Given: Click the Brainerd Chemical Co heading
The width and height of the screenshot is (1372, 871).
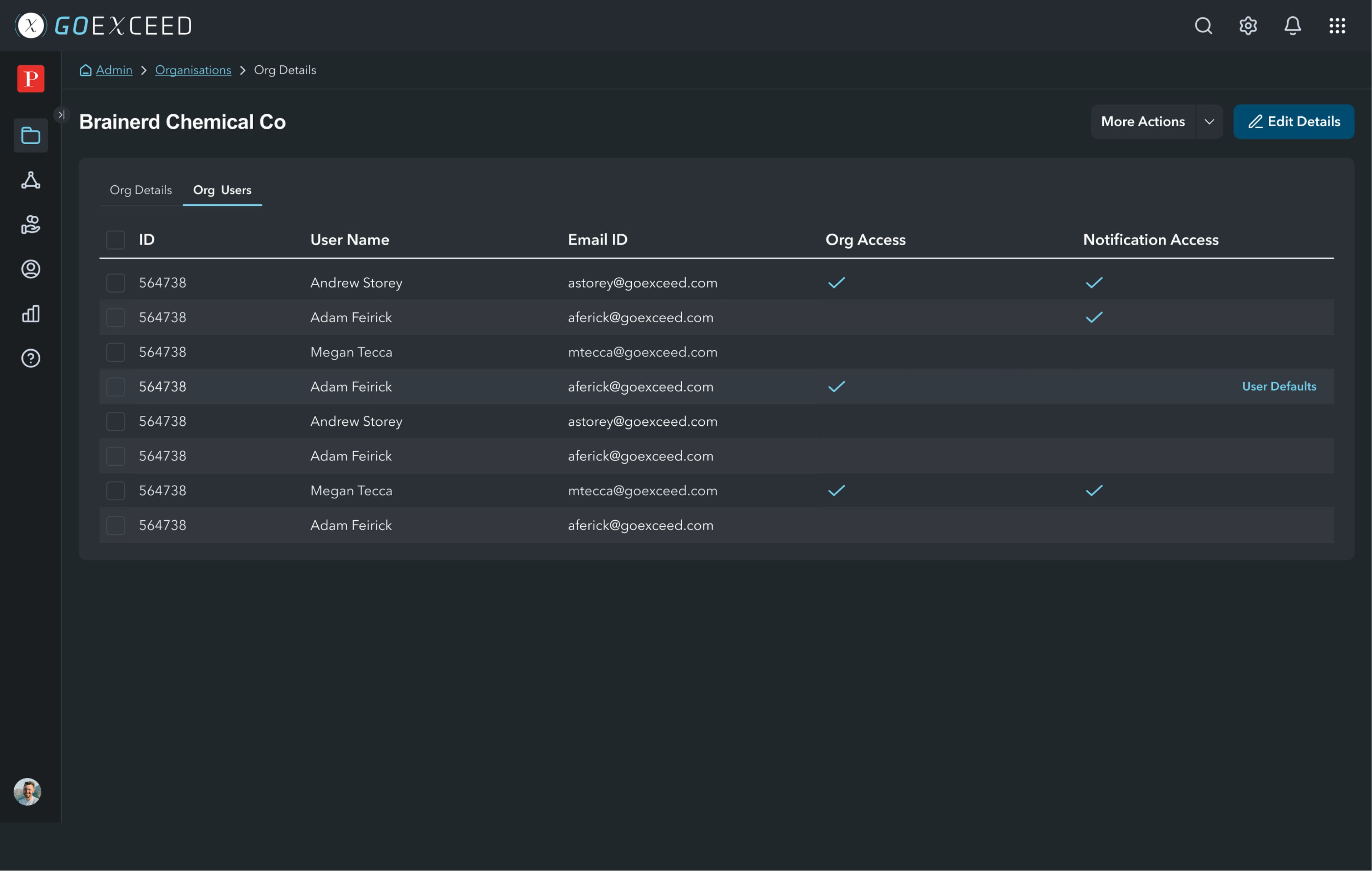Looking at the screenshot, I should coord(182,122).
